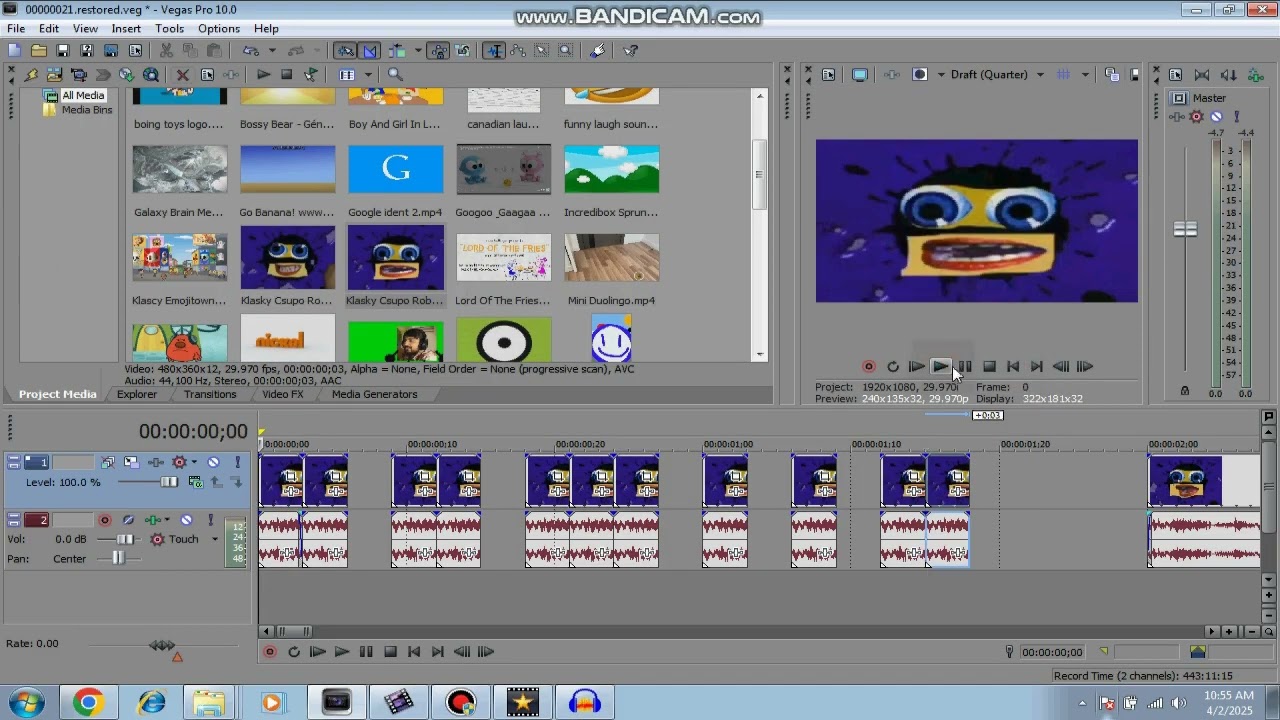Open Master bus automation settings gear
Viewport: 1280px width, 720px height.
click(1196, 117)
